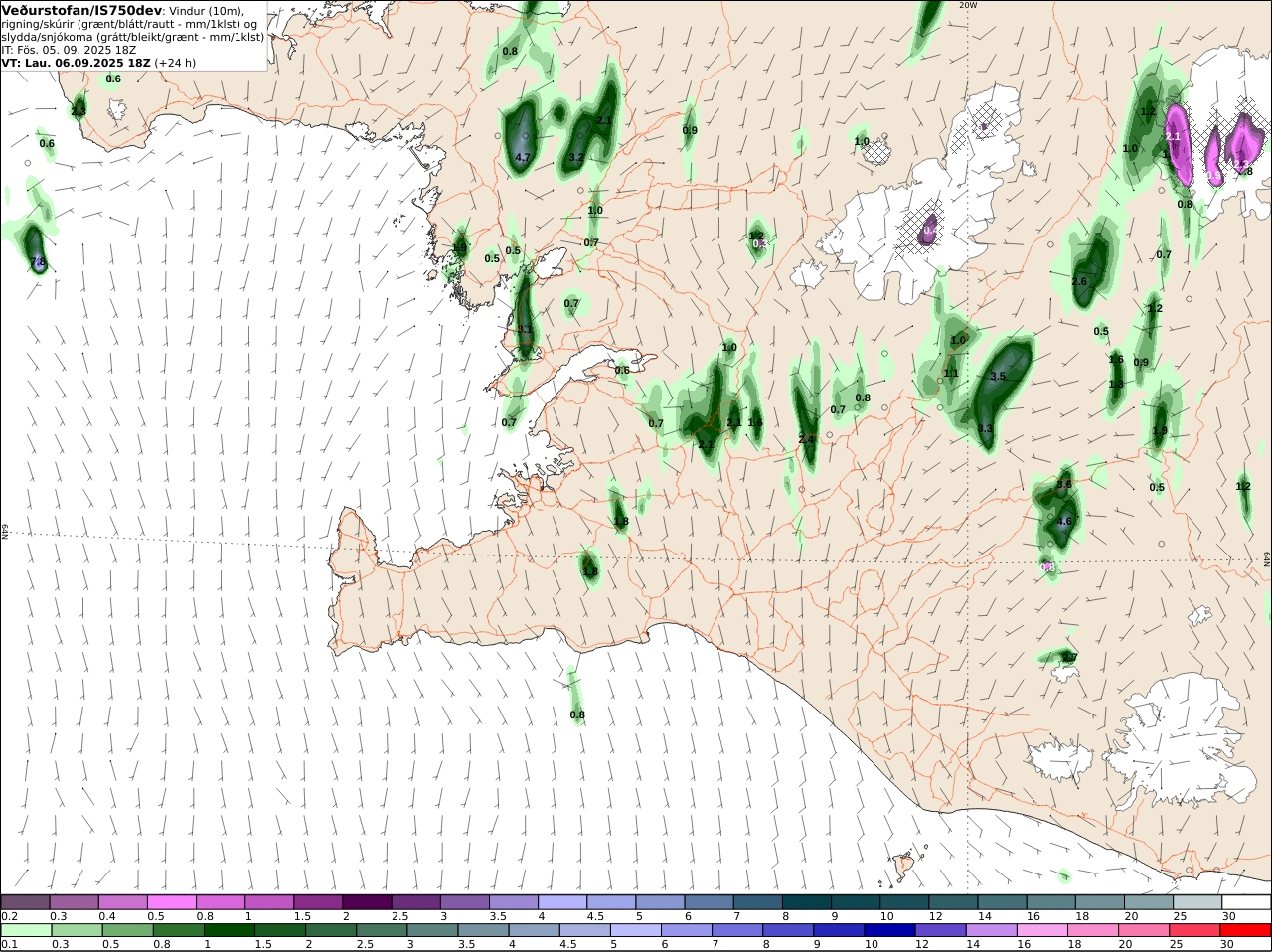This screenshot has width=1272, height=952.
Task: Pick lower legend swatch between 0.1 and 0.3
Action: click(x=26, y=930)
